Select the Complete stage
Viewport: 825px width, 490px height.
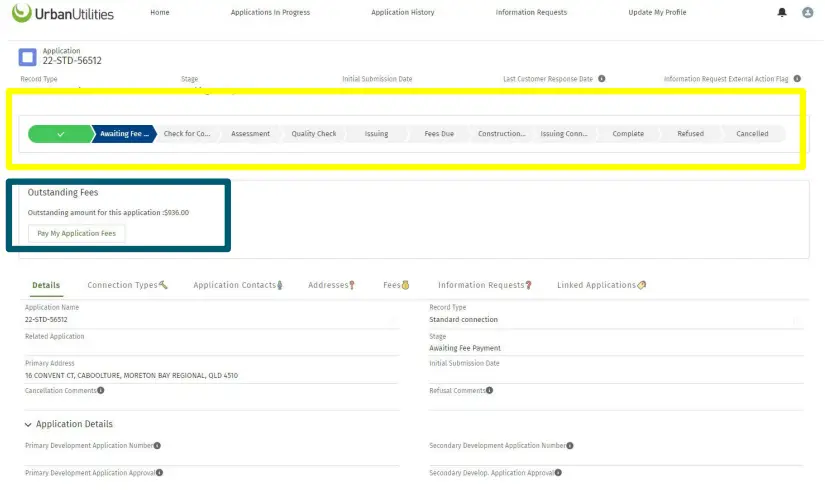tap(628, 134)
